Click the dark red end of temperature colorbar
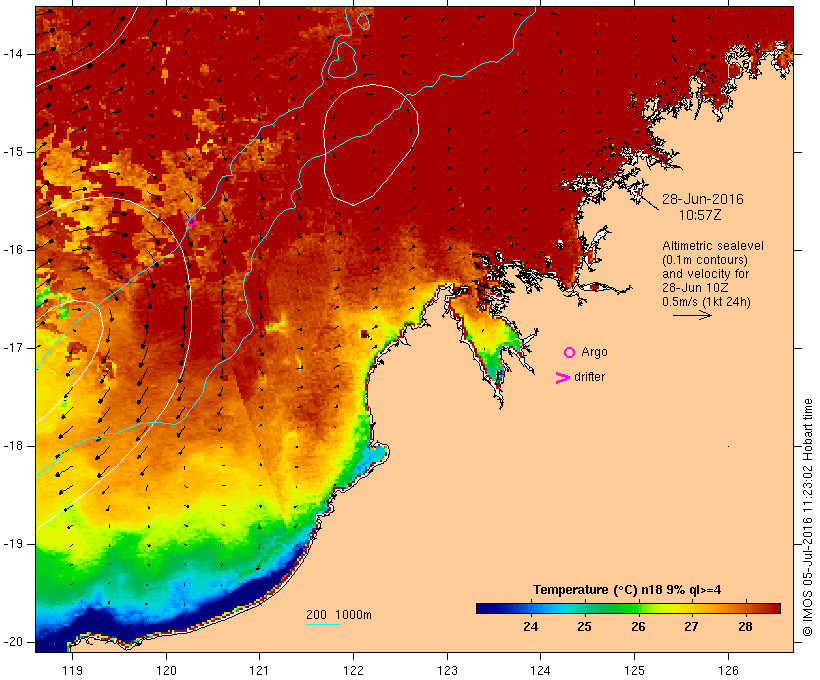The width and height of the screenshot is (820, 680). [x=773, y=608]
